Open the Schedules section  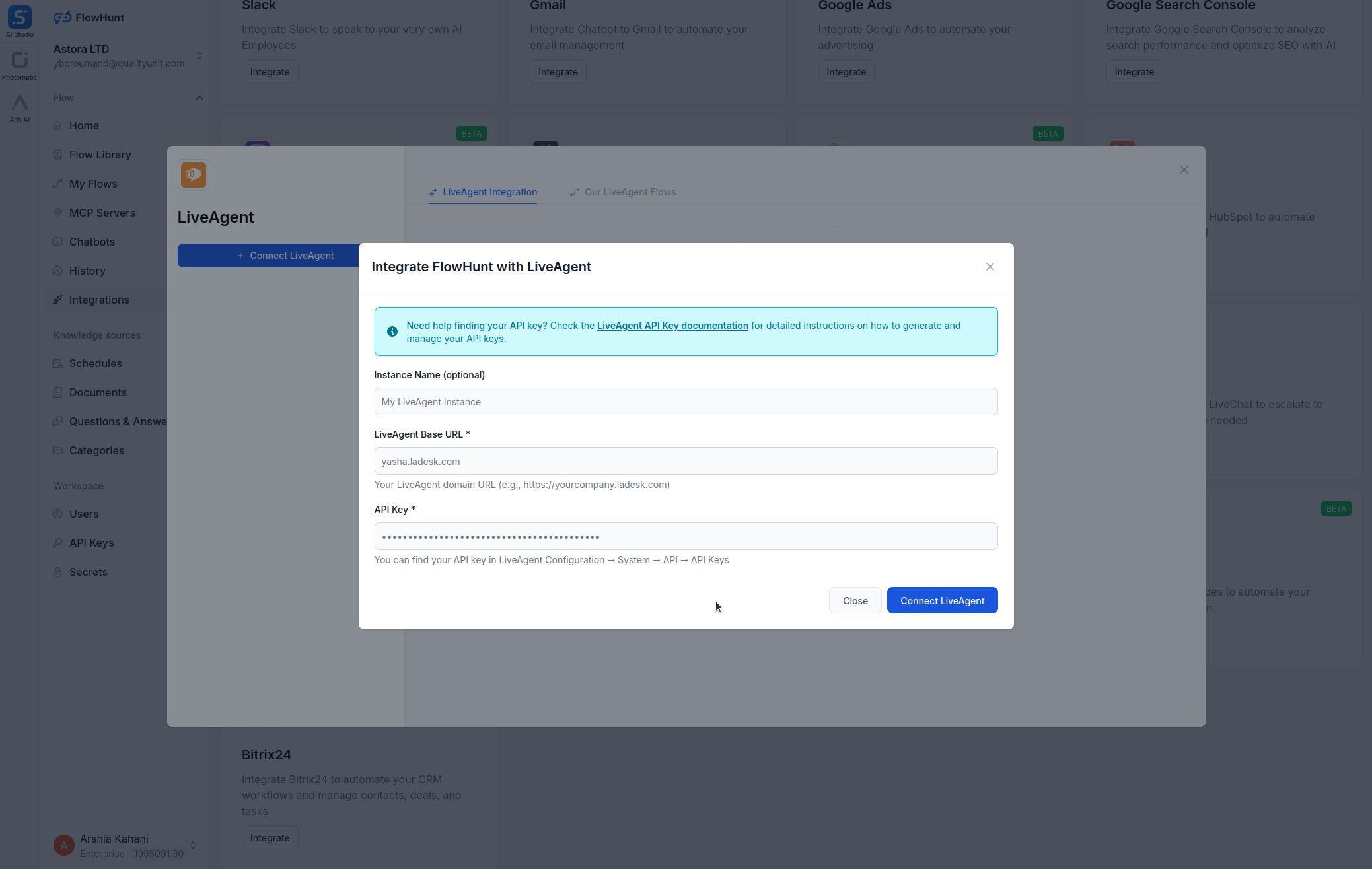(95, 363)
